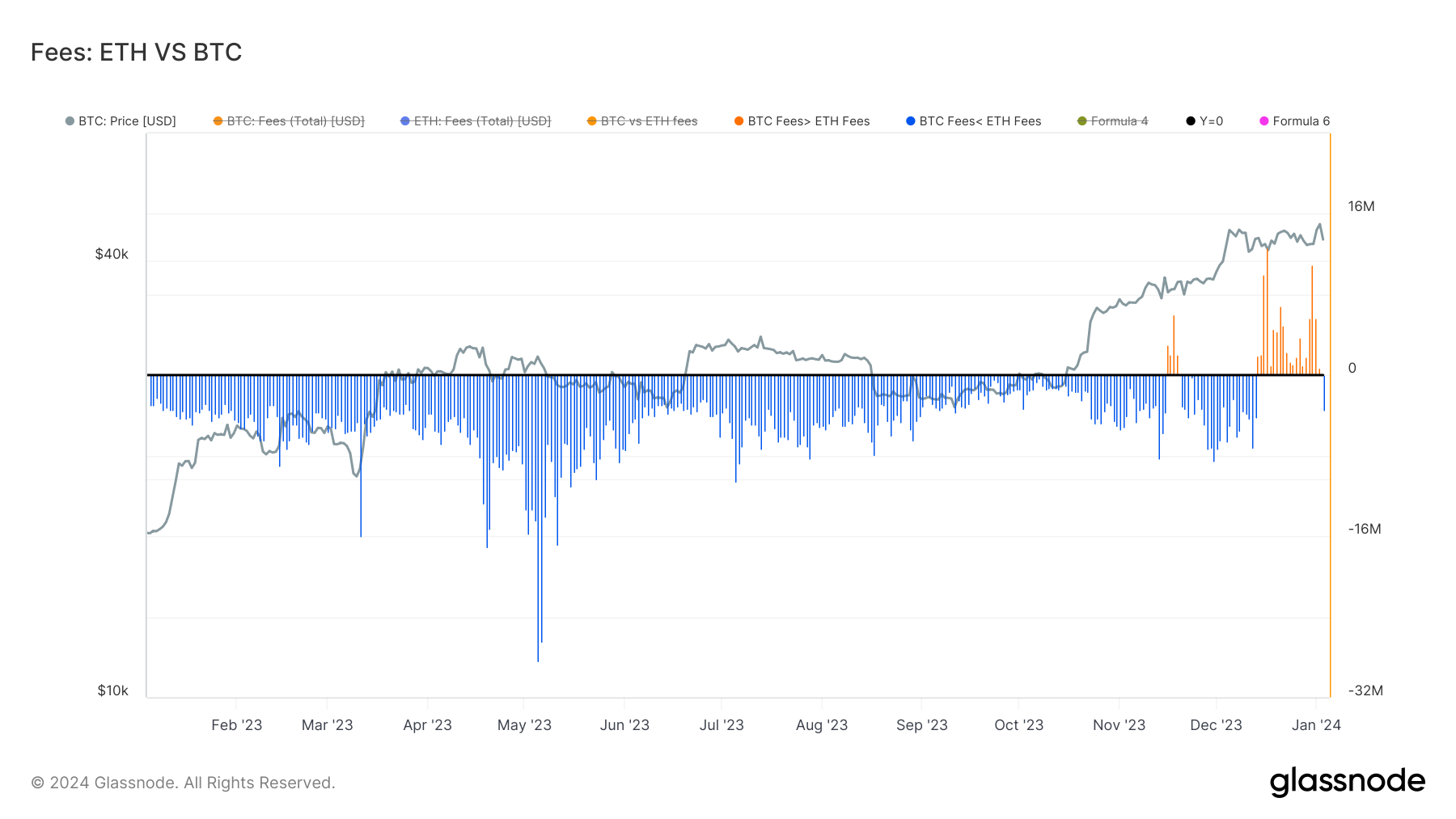Click the Glassnode copyright notice text

(183, 783)
